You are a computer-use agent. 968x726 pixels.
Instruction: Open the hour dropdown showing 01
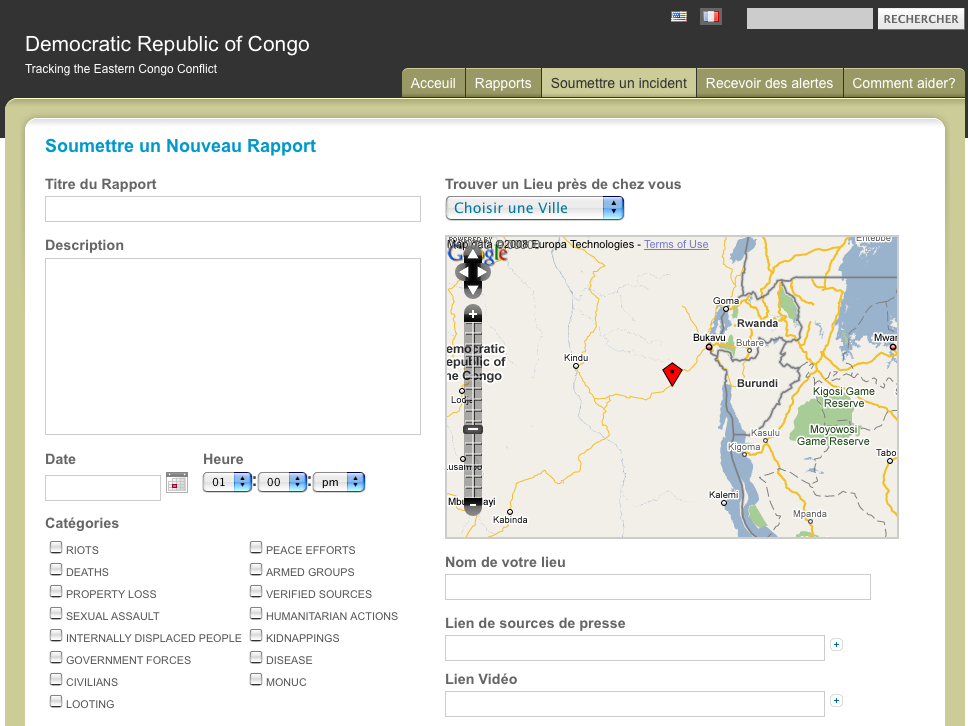[228, 482]
